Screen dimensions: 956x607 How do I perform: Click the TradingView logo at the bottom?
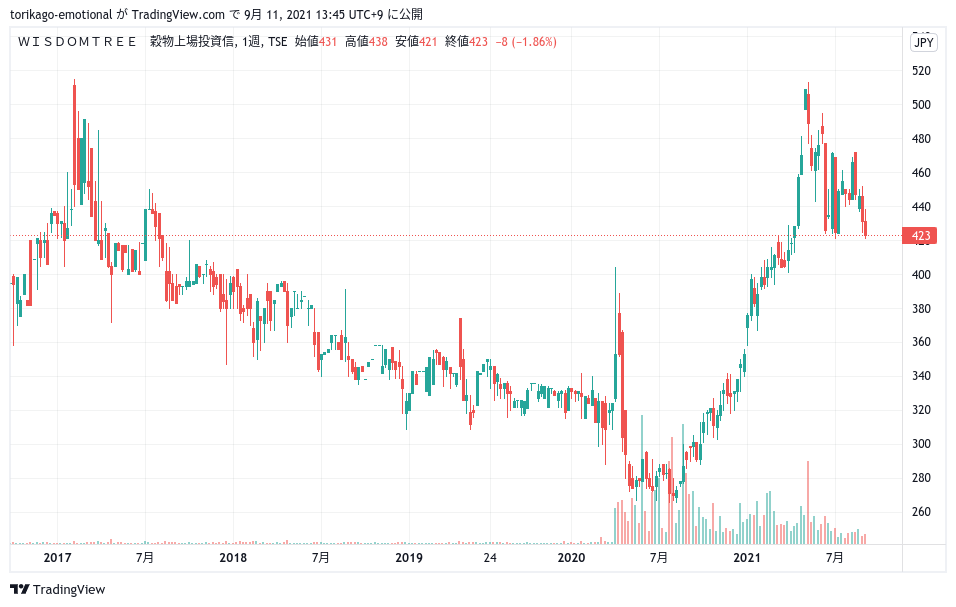[x=58, y=589]
